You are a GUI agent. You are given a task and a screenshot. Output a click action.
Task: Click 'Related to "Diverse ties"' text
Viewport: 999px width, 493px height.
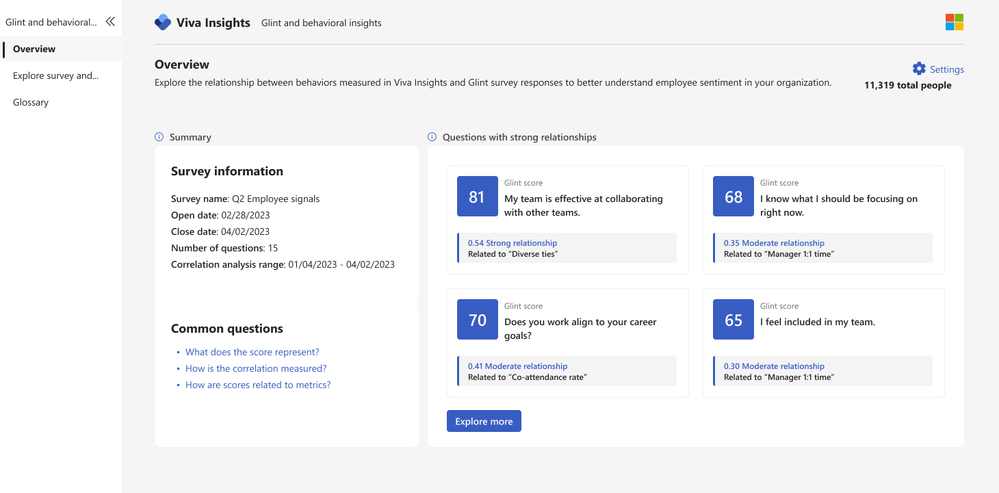[514, 254]
